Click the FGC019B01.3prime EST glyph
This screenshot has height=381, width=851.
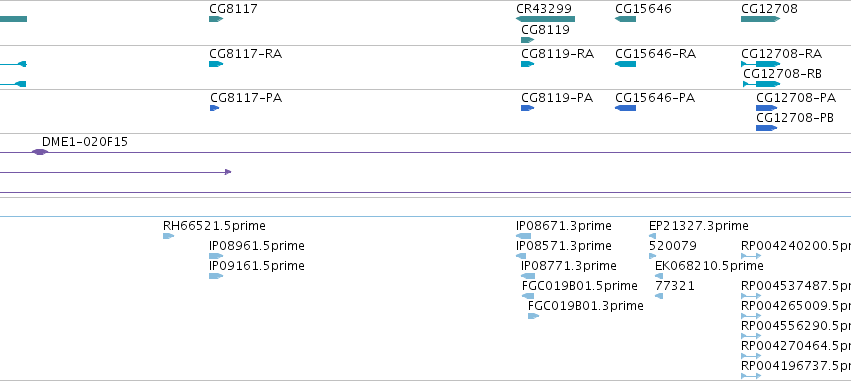tap(533, 316)
